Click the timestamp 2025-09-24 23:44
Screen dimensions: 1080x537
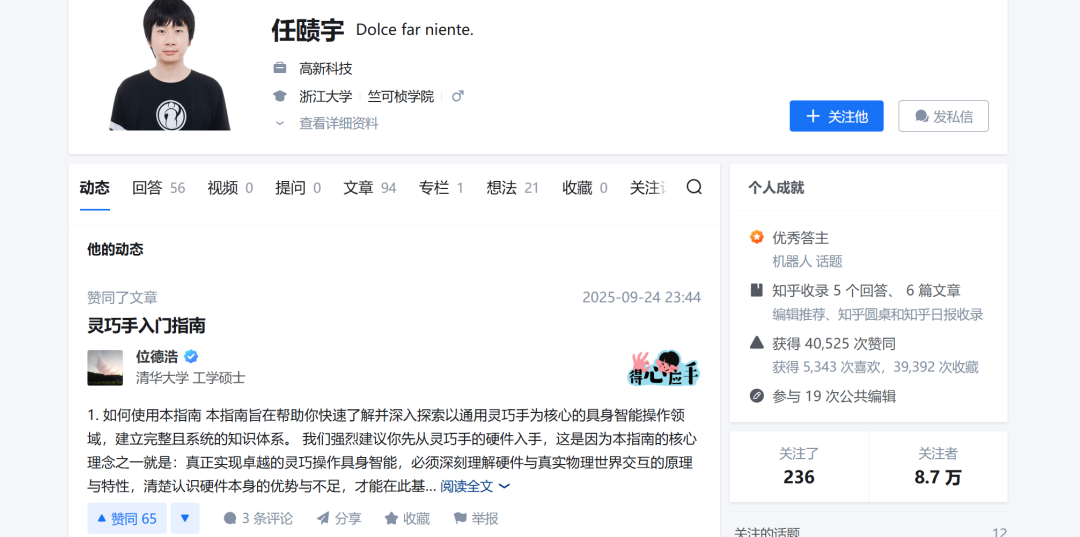tap(641, 297)
